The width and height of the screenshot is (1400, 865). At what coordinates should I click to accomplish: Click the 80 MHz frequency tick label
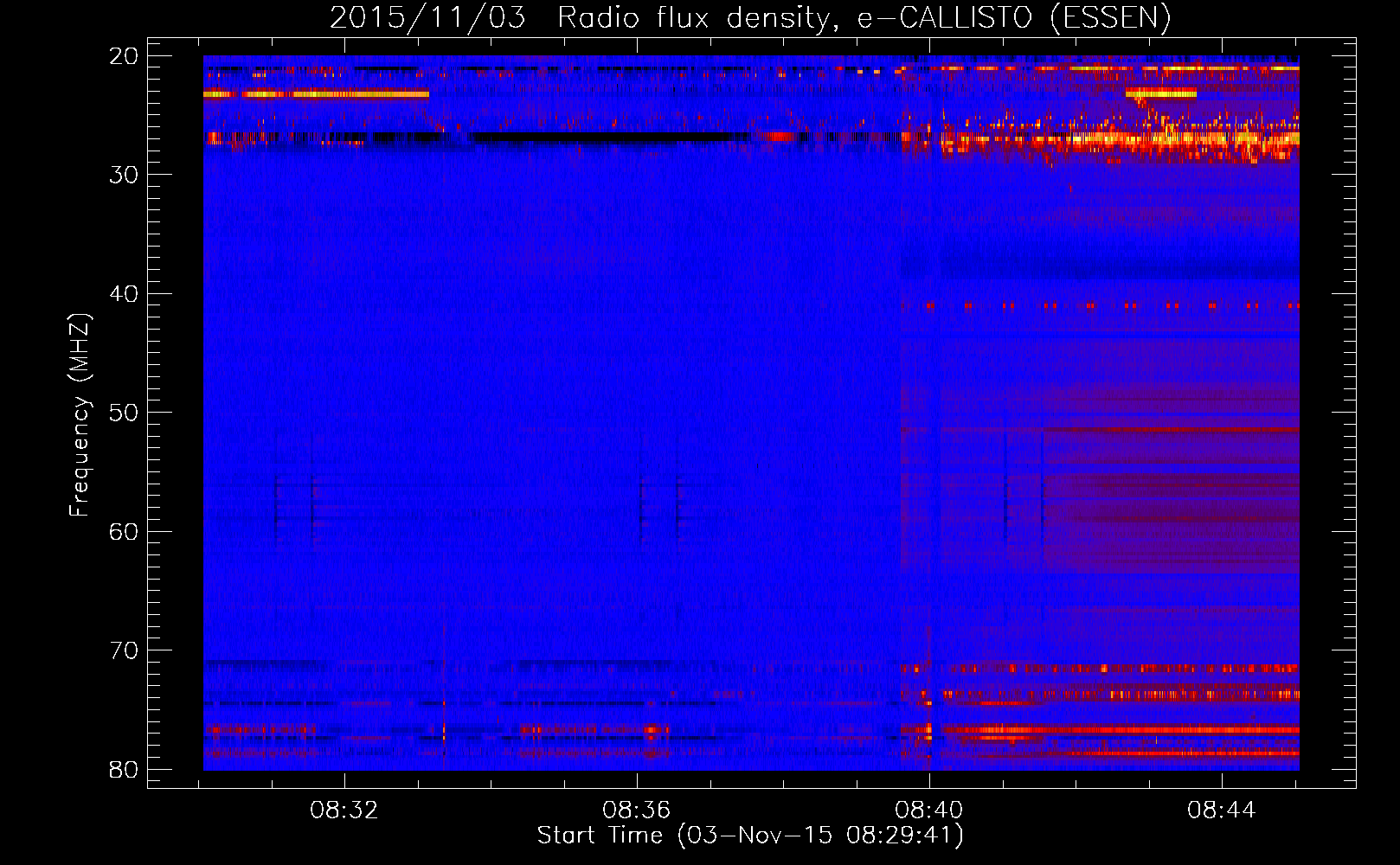point(125,770)
